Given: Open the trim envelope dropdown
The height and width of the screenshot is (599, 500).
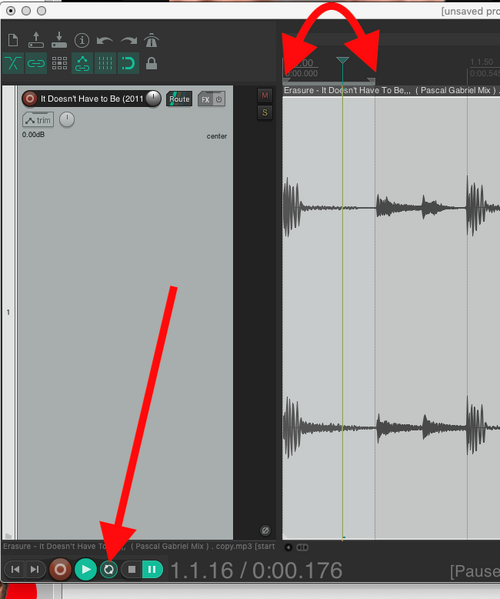Looking at the screenshot, I should (x=38, y=120).
